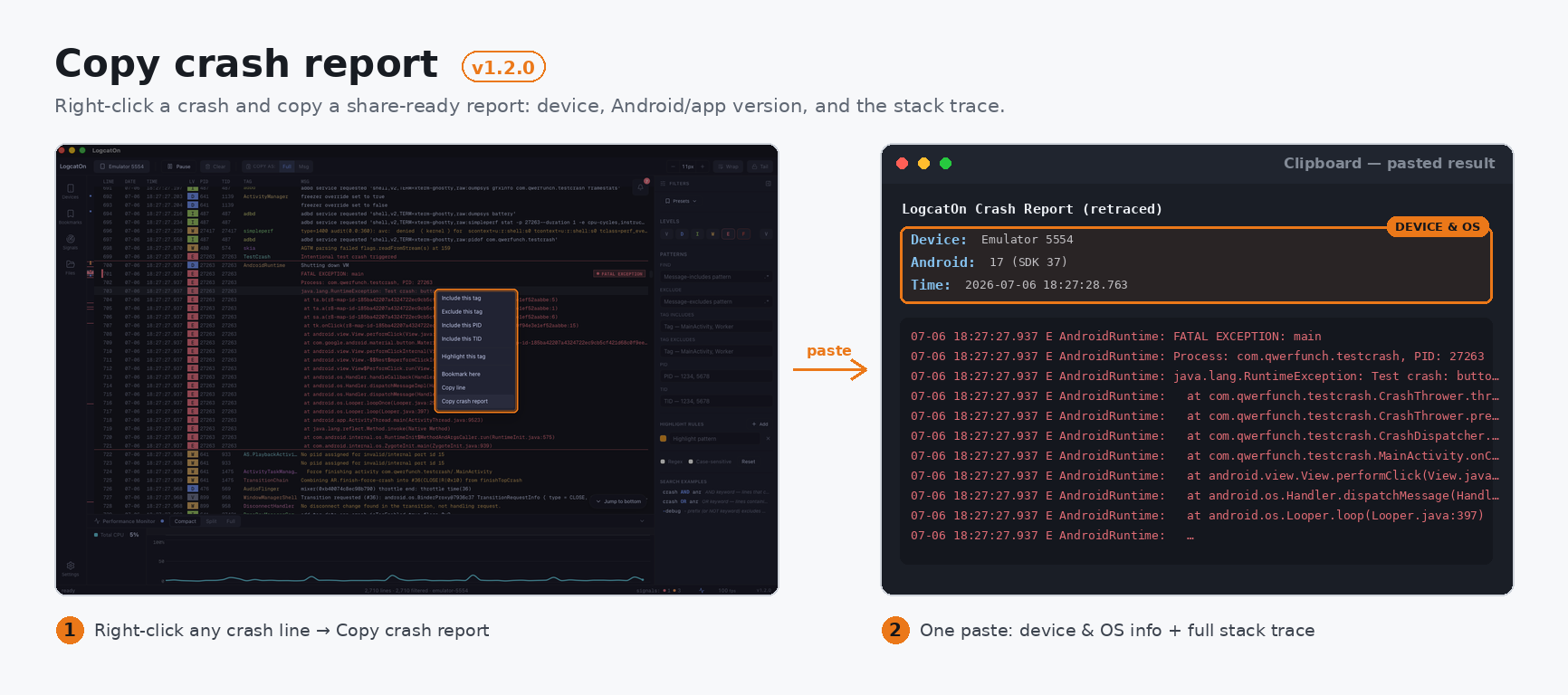Click 'Emulator 5554' in the pasted report
This screenshot has height=695, width=1568.
(1027, 239)
